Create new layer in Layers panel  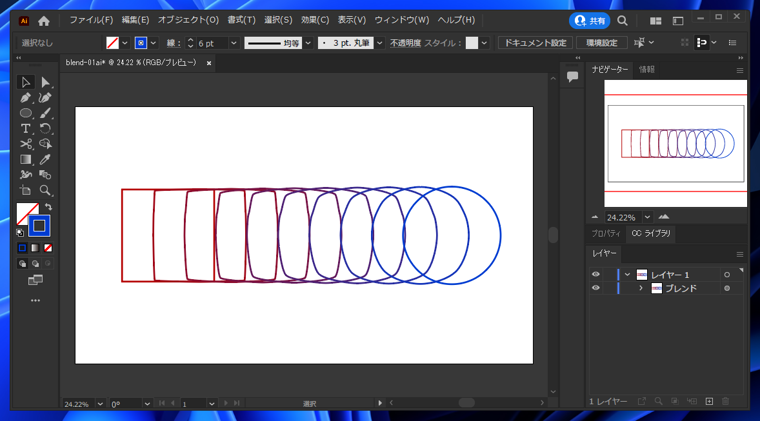pos(709,401)
